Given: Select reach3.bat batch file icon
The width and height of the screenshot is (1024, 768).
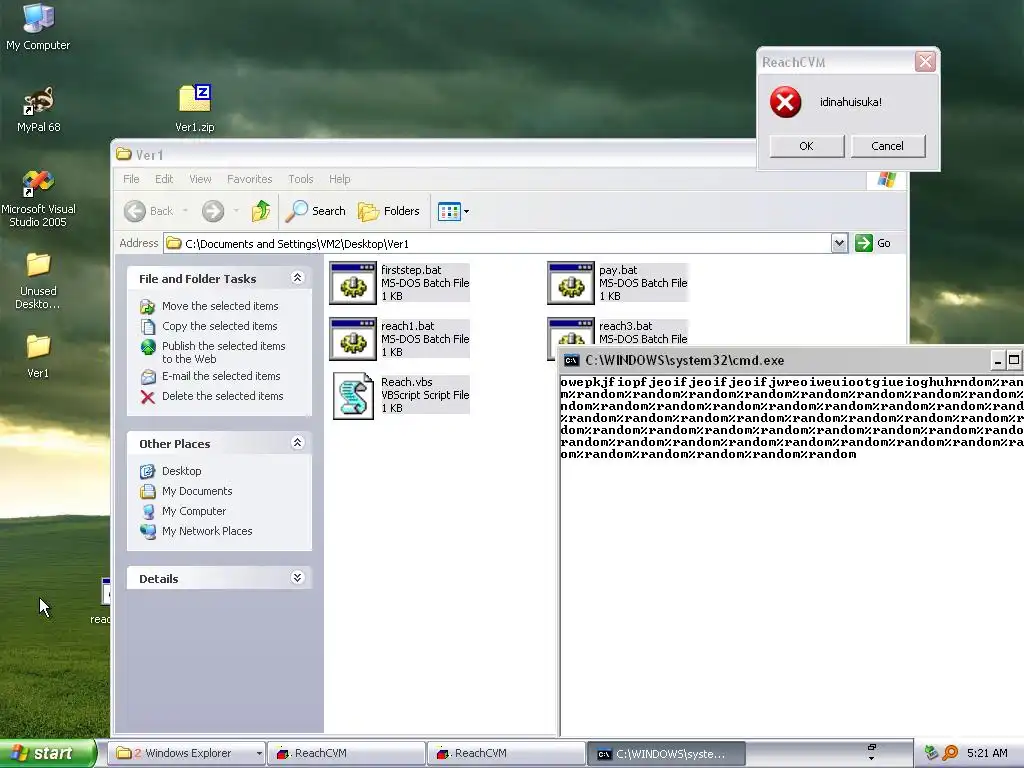Looking at the screenshot, I should pos(571,332).
